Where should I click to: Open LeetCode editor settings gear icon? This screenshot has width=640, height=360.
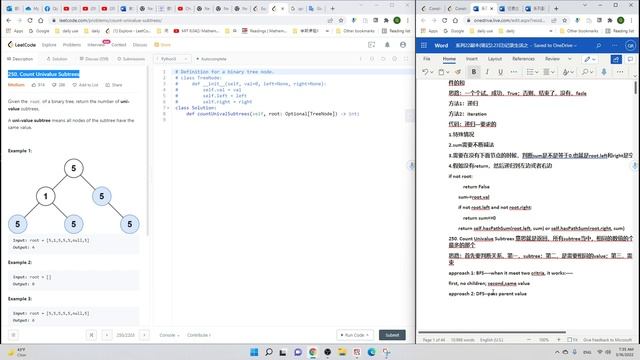pos(395,59)
